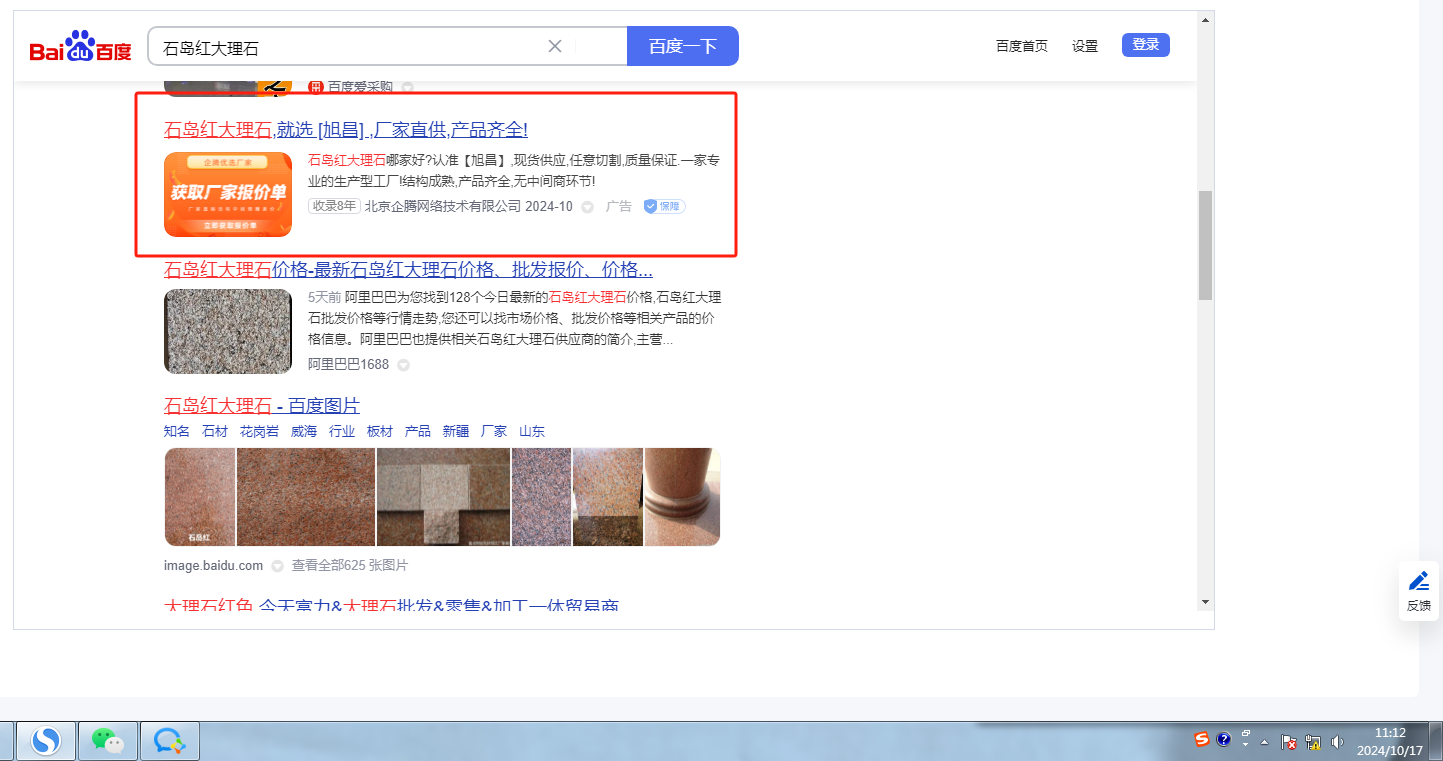The width and height of the screenshot is (1443, 761).
Task: Click the 阿里巴巴1688 source name
Action: [x=348, y=365]
